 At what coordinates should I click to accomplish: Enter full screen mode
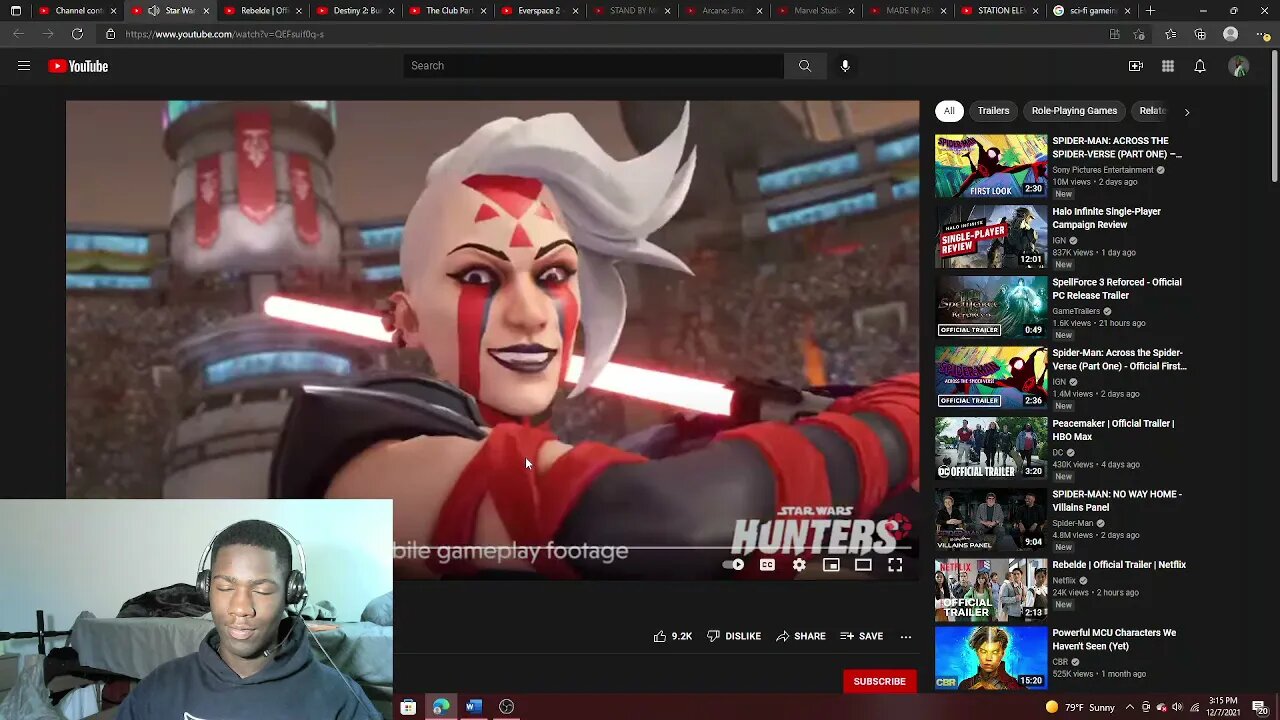pyautogui.click(x=895, y=565)
